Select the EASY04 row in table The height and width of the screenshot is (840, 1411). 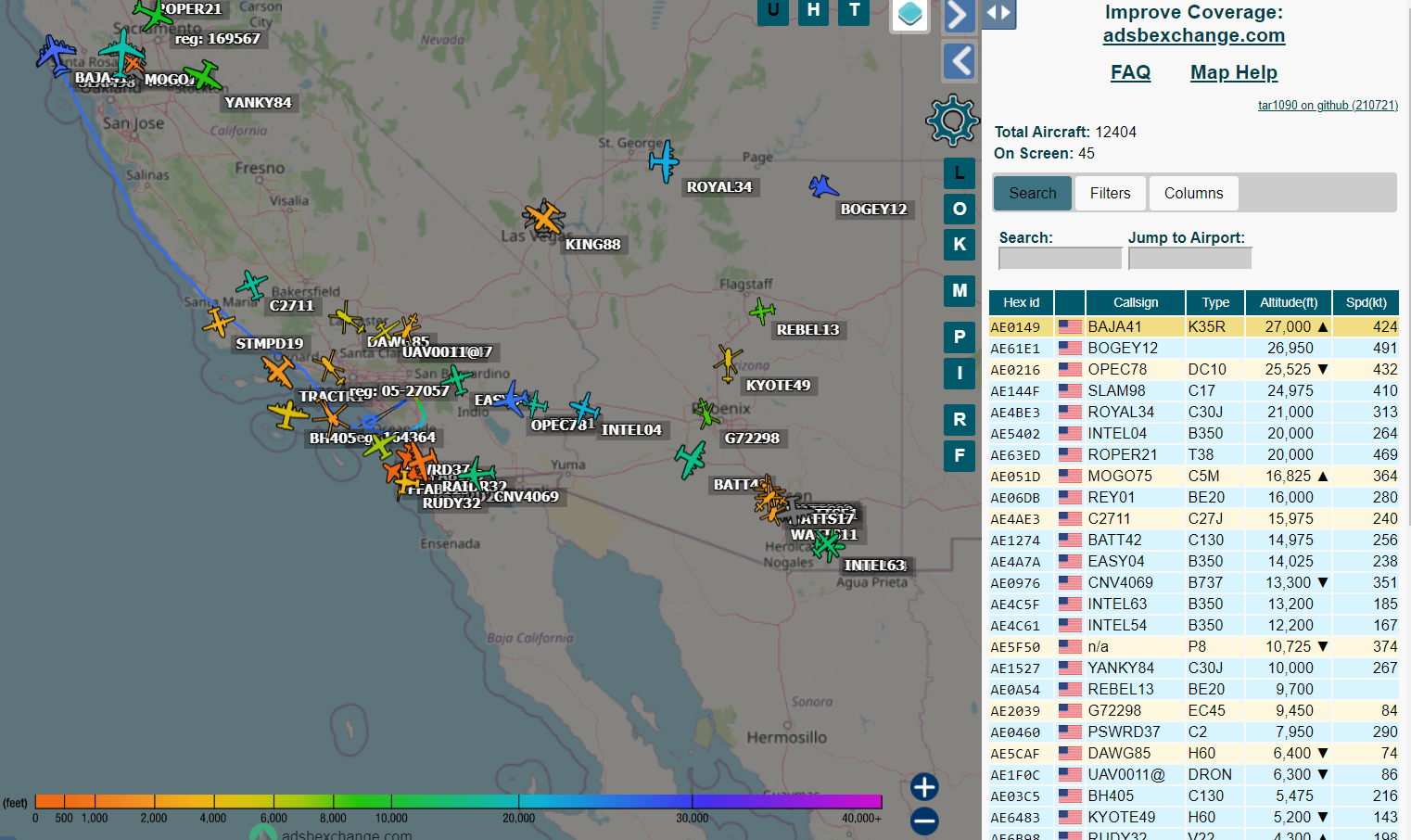[x=1194, y=561]
